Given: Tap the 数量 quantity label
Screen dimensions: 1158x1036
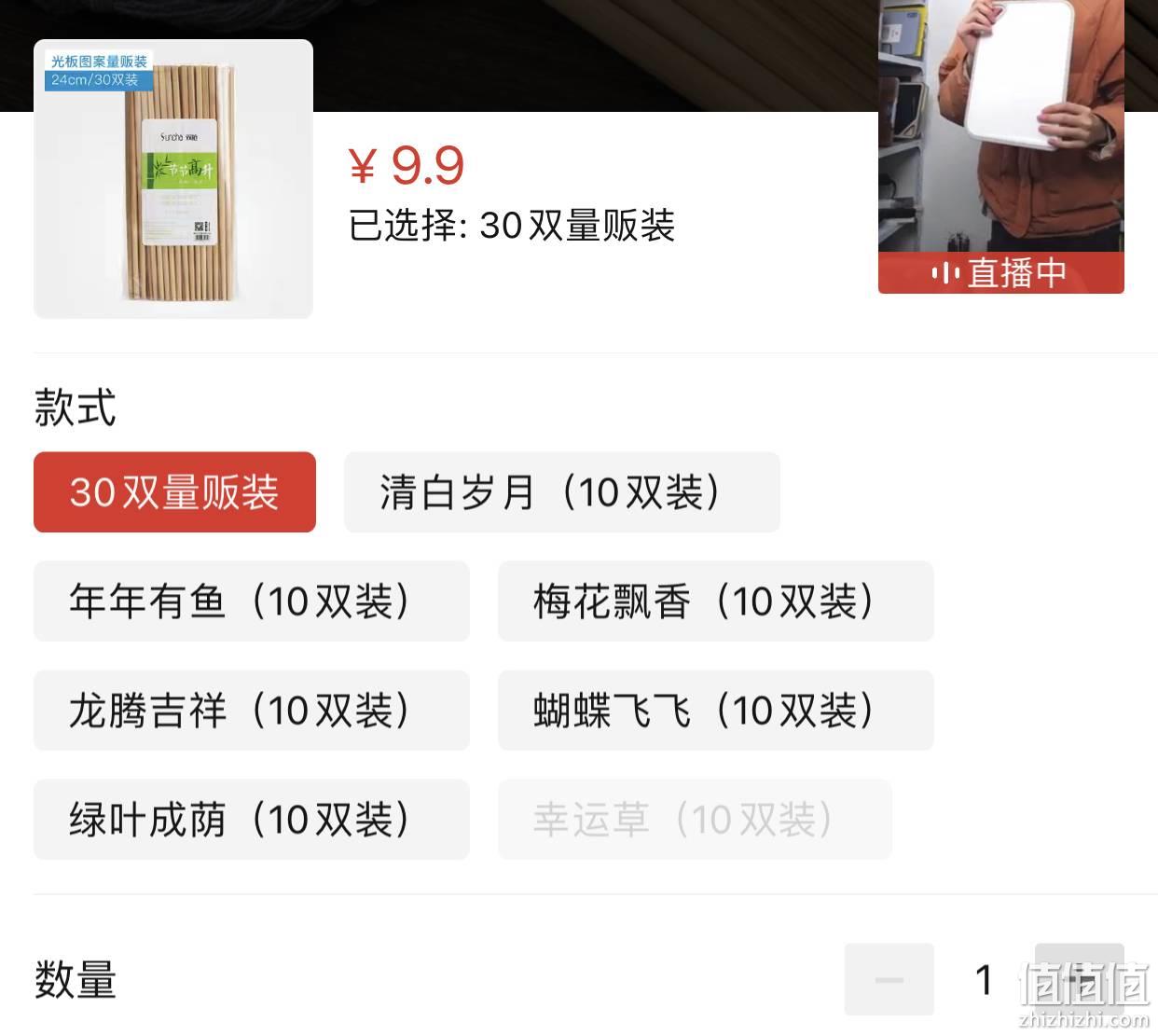Looking at the screenshot, I should pos(76,980).
